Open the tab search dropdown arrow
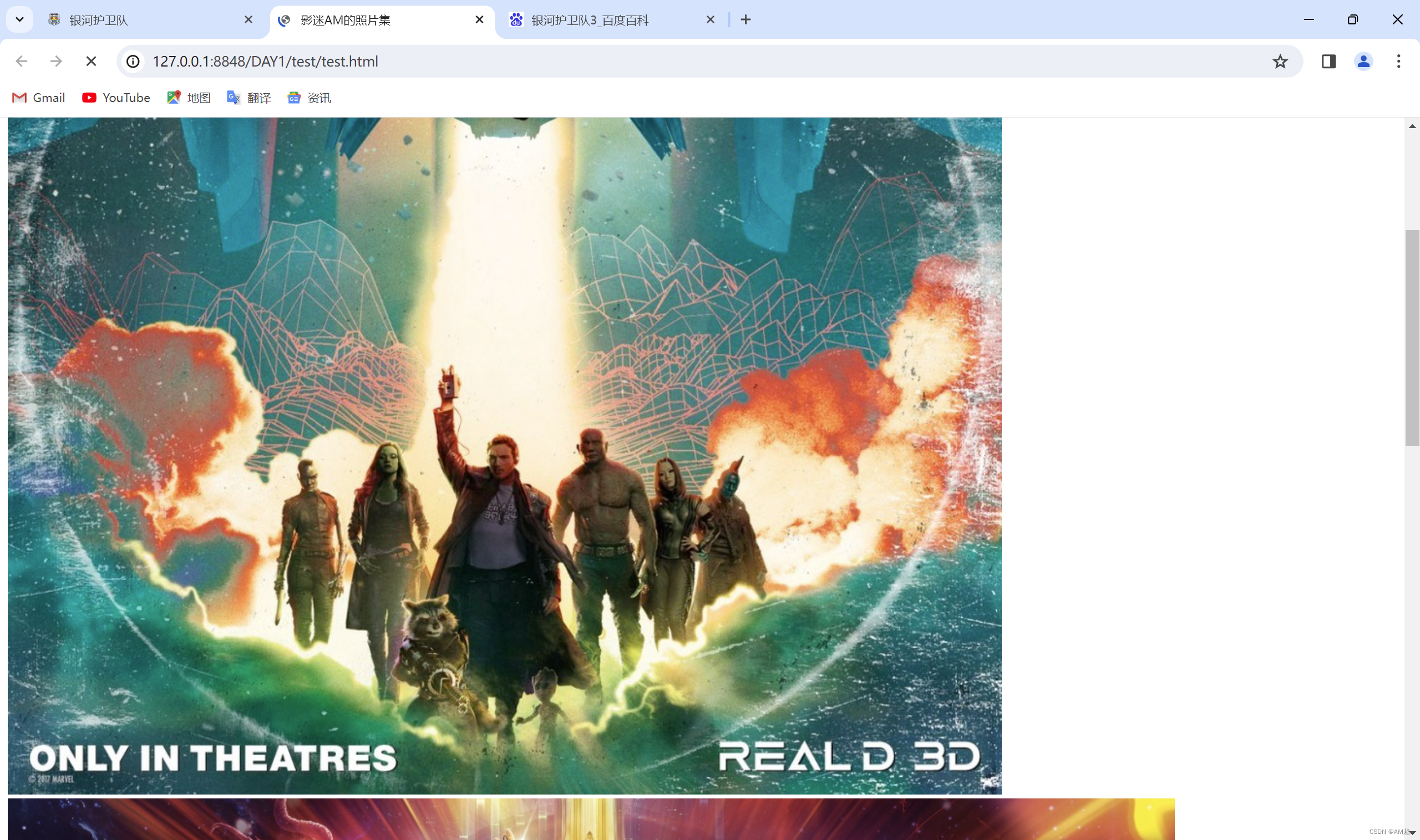 pos(20,20)
